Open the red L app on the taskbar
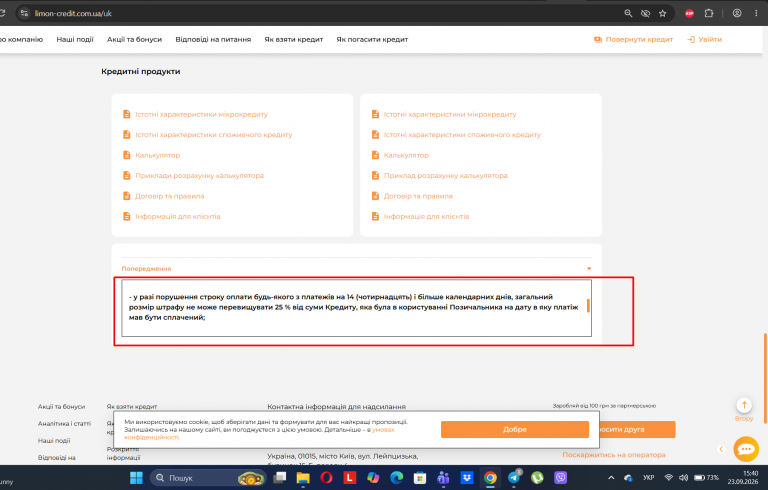Screen dimensions: 768x490 [x=350, y=478]
